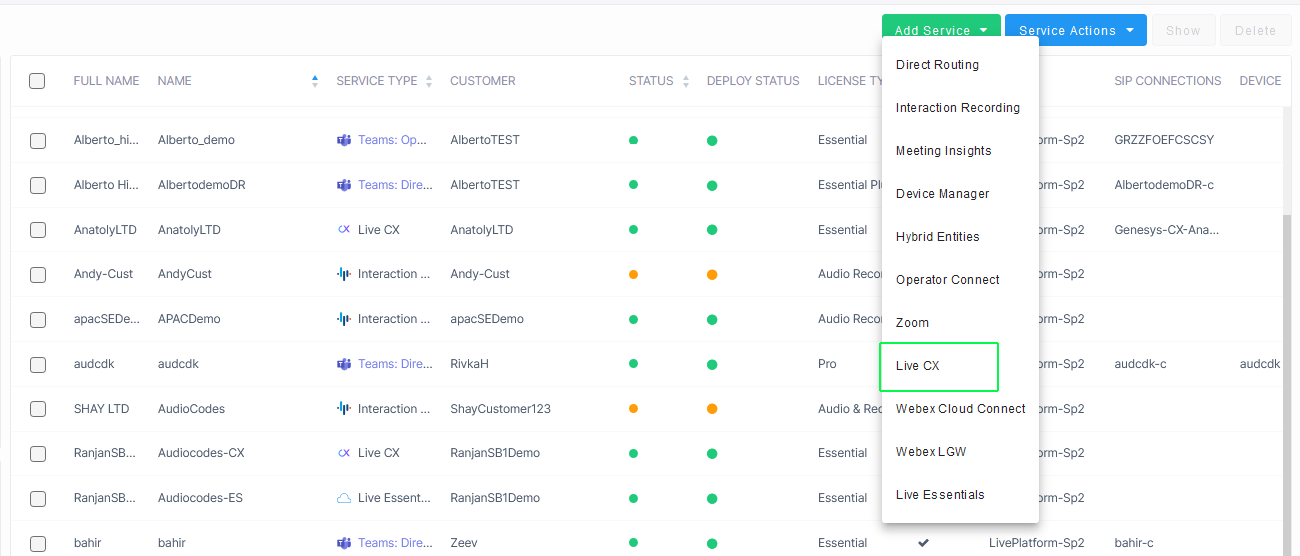Viewport: 1300px width, 556px height.
Task: Click GRZZFOEFCSCSY SIP connection cell
Action: pos(1164,140)
